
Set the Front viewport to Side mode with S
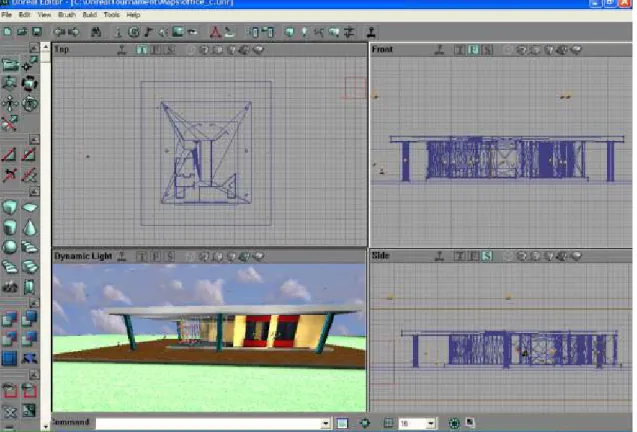click(488, 50)
